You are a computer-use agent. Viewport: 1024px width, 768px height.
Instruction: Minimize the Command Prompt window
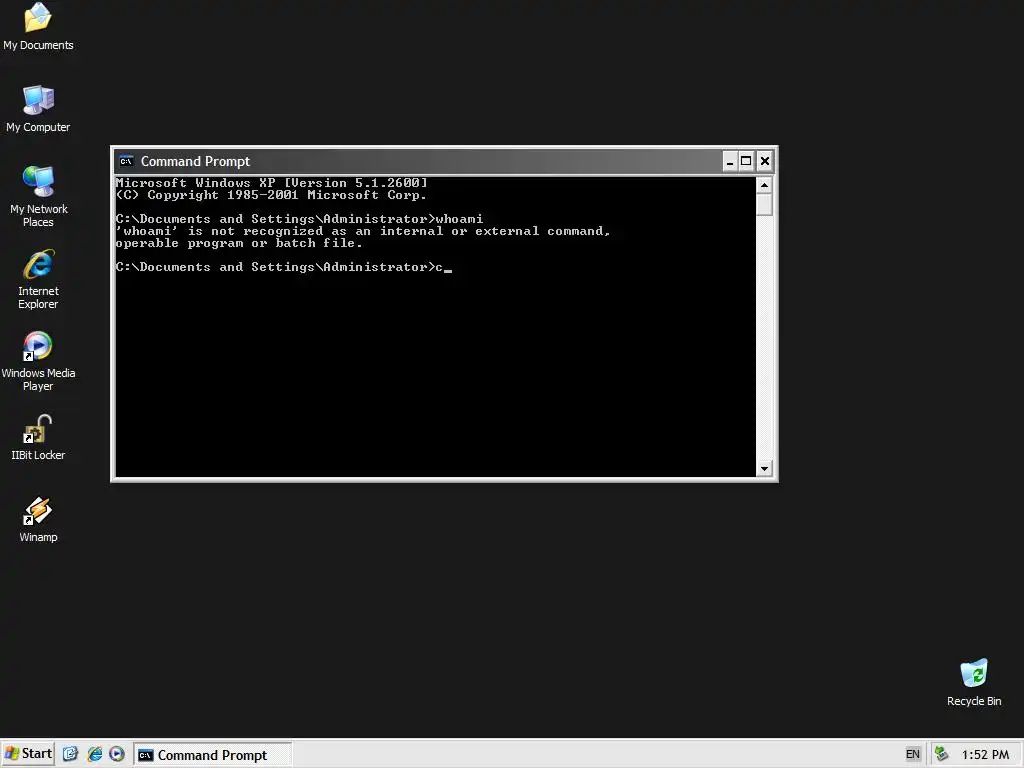pyautogui.click(x=730, y=161)
